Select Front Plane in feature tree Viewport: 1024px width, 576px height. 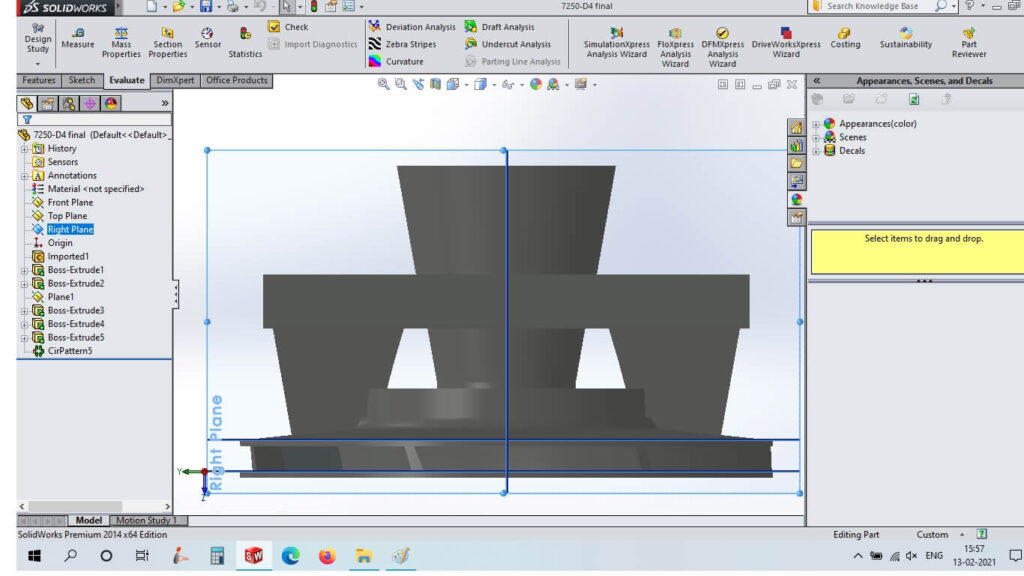(x=70, y=202)
